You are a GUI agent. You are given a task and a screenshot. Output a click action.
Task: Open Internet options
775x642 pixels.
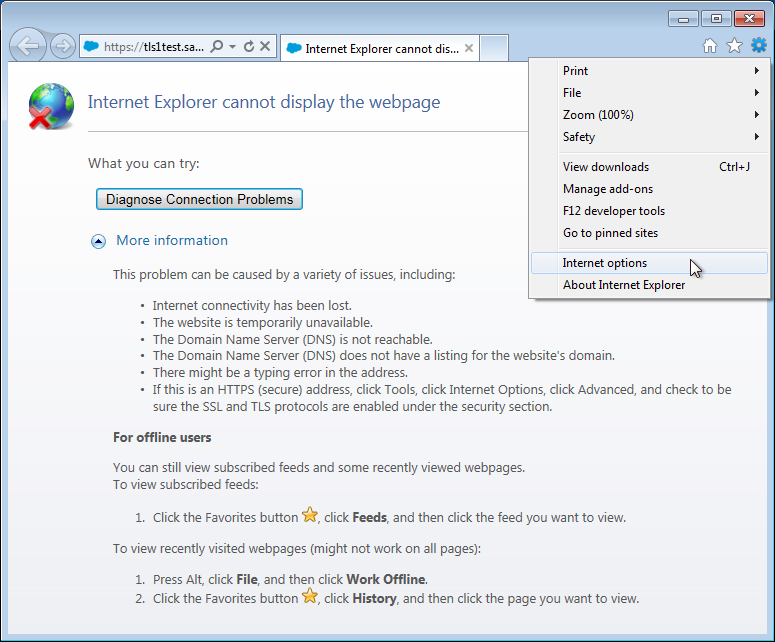pos(649,263)
